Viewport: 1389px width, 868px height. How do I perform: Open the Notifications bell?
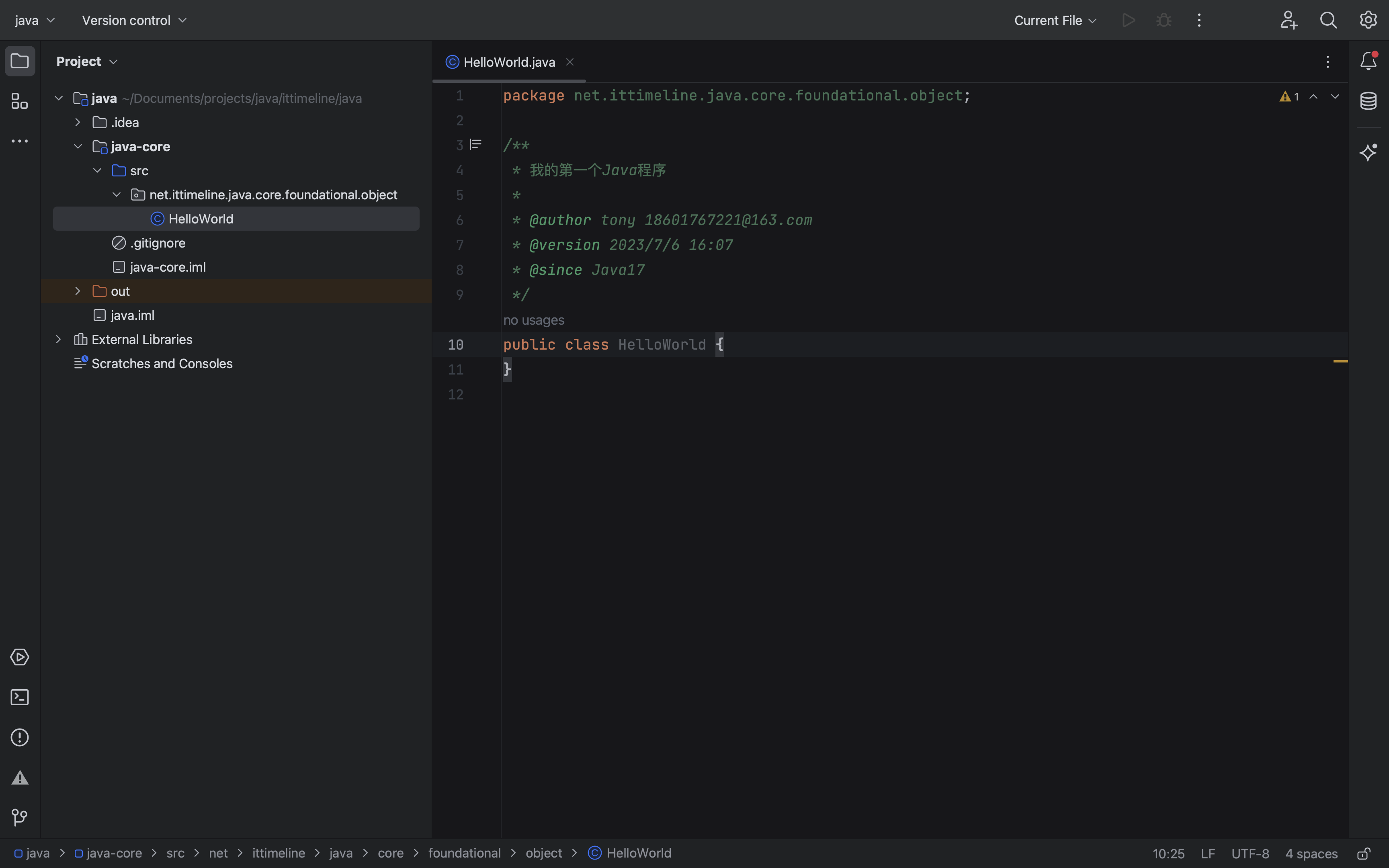pyautogui.click(x=1369, y=61)
